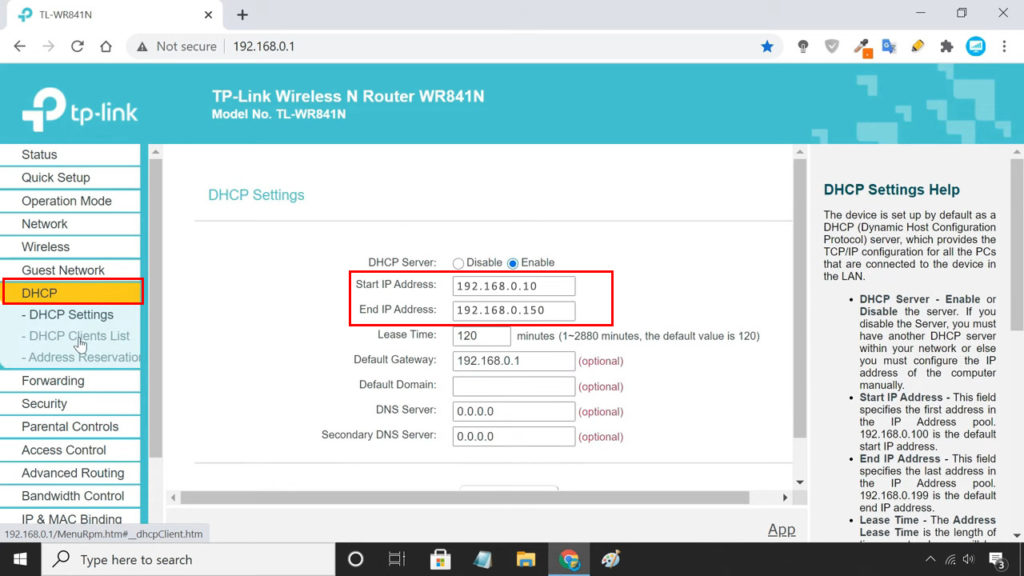This screenshot has height=576, width=1024.
Task: Open the Guest Network menu
Action: click(x=70, y=270)
